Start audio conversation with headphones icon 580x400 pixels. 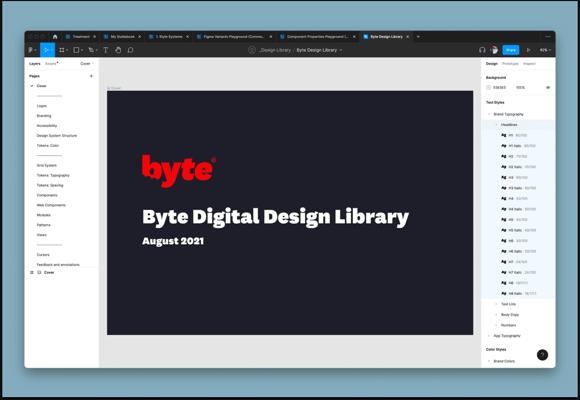coord(482,50)
